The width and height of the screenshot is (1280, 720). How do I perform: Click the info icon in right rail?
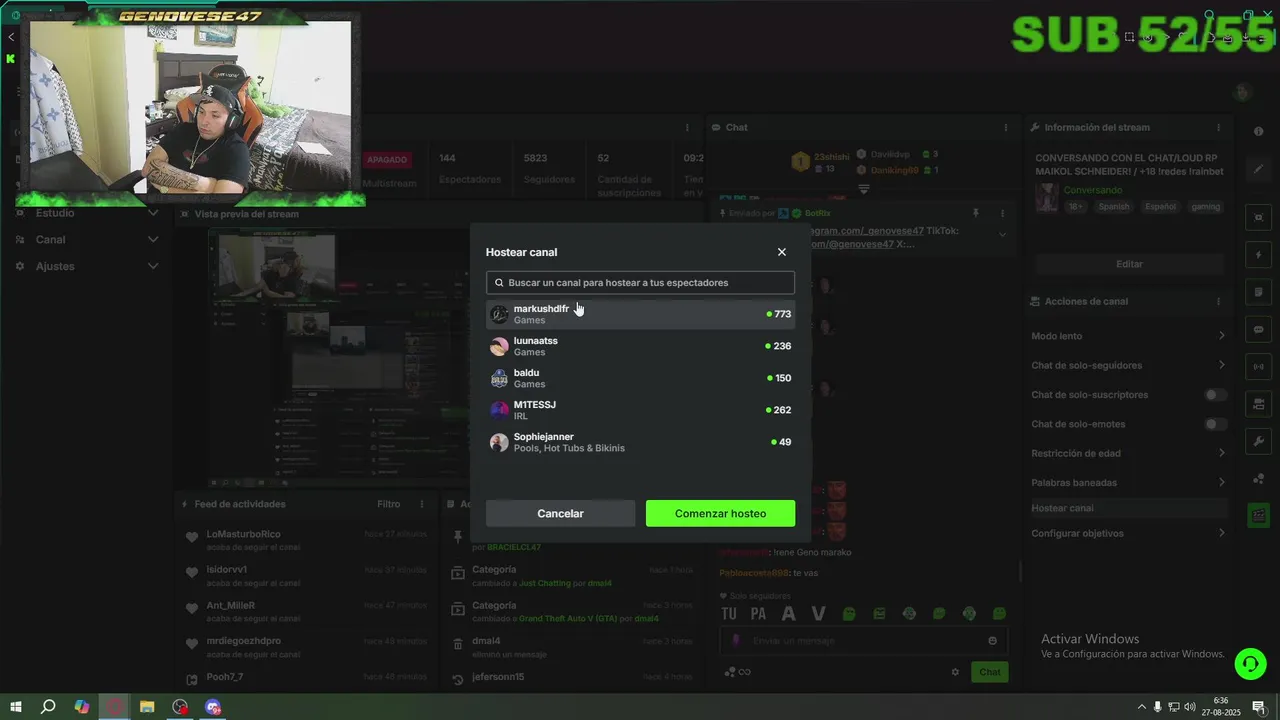1258,132
